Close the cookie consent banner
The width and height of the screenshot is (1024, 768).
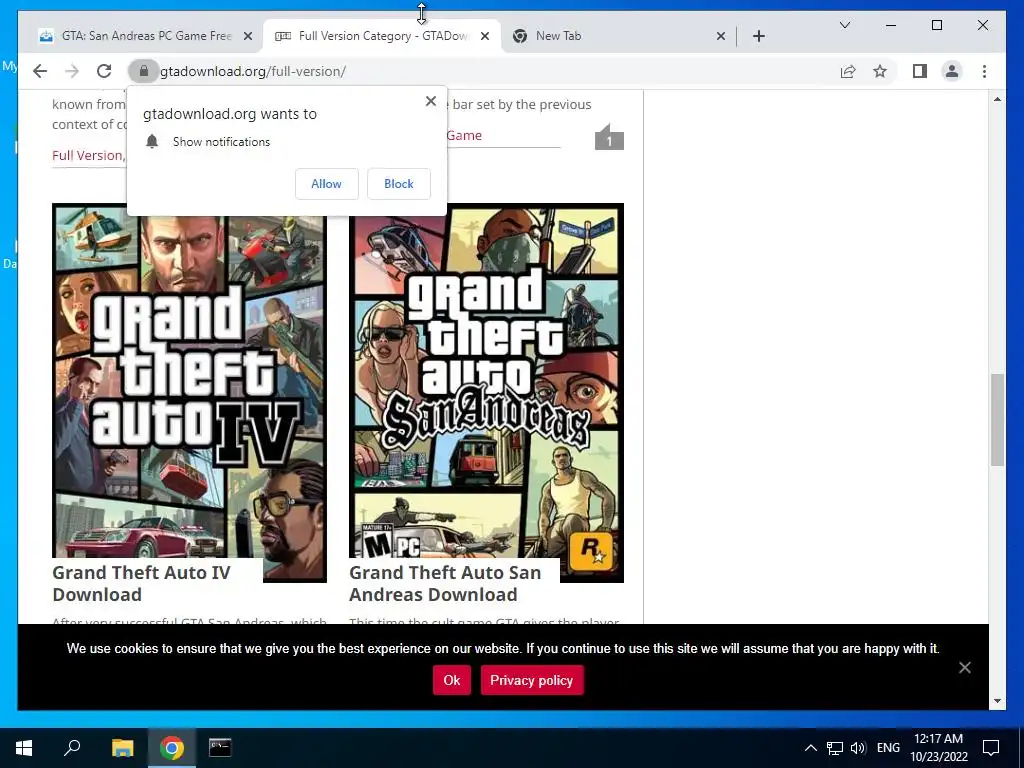click(965, 667)
